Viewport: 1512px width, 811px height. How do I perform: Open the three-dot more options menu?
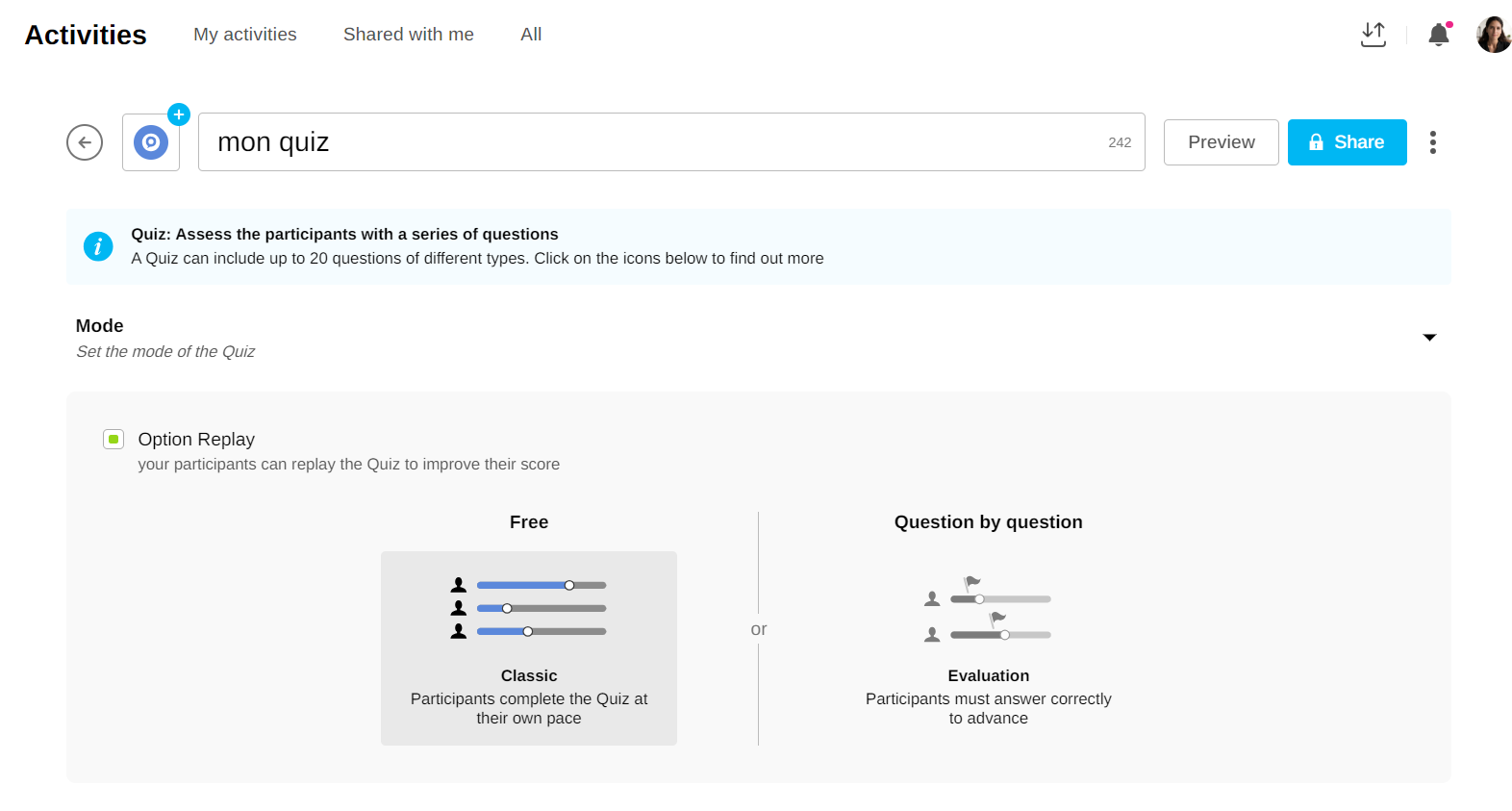click(x=1433, y=142)
